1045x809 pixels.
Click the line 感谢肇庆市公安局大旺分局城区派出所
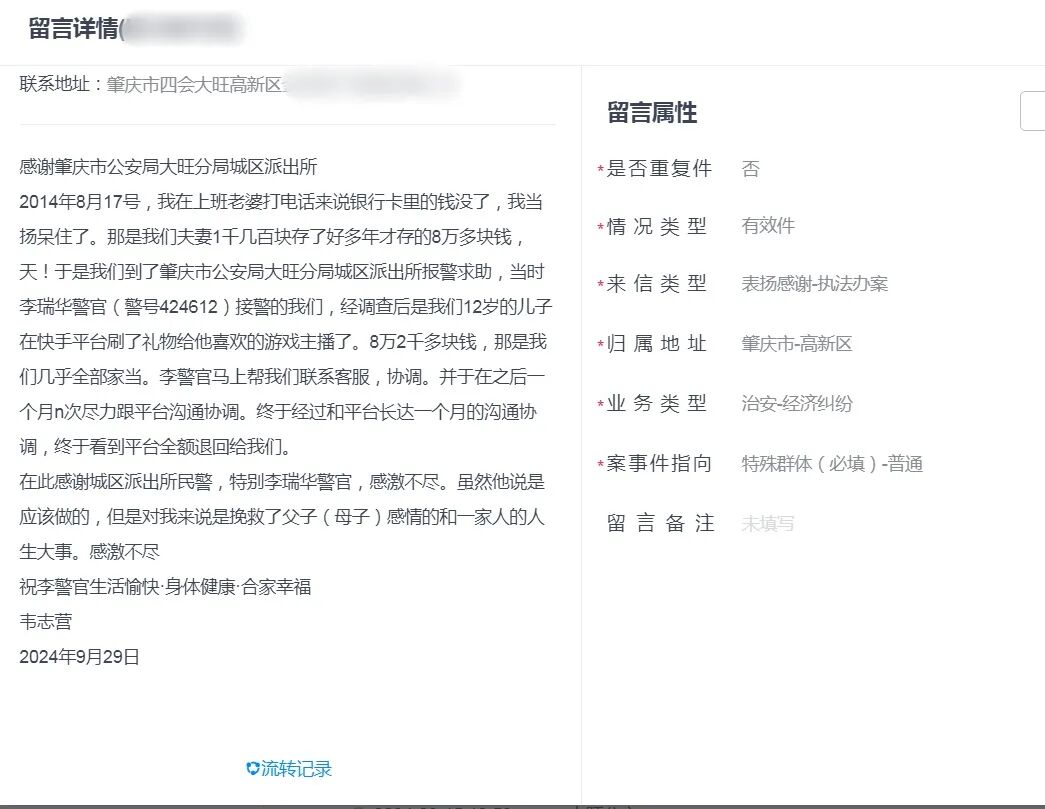pyautogui.click(x=169, y=167)
